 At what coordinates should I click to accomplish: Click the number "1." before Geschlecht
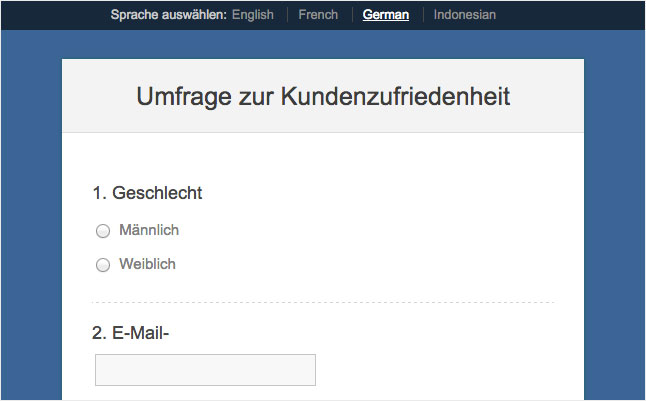pos(99,193)
